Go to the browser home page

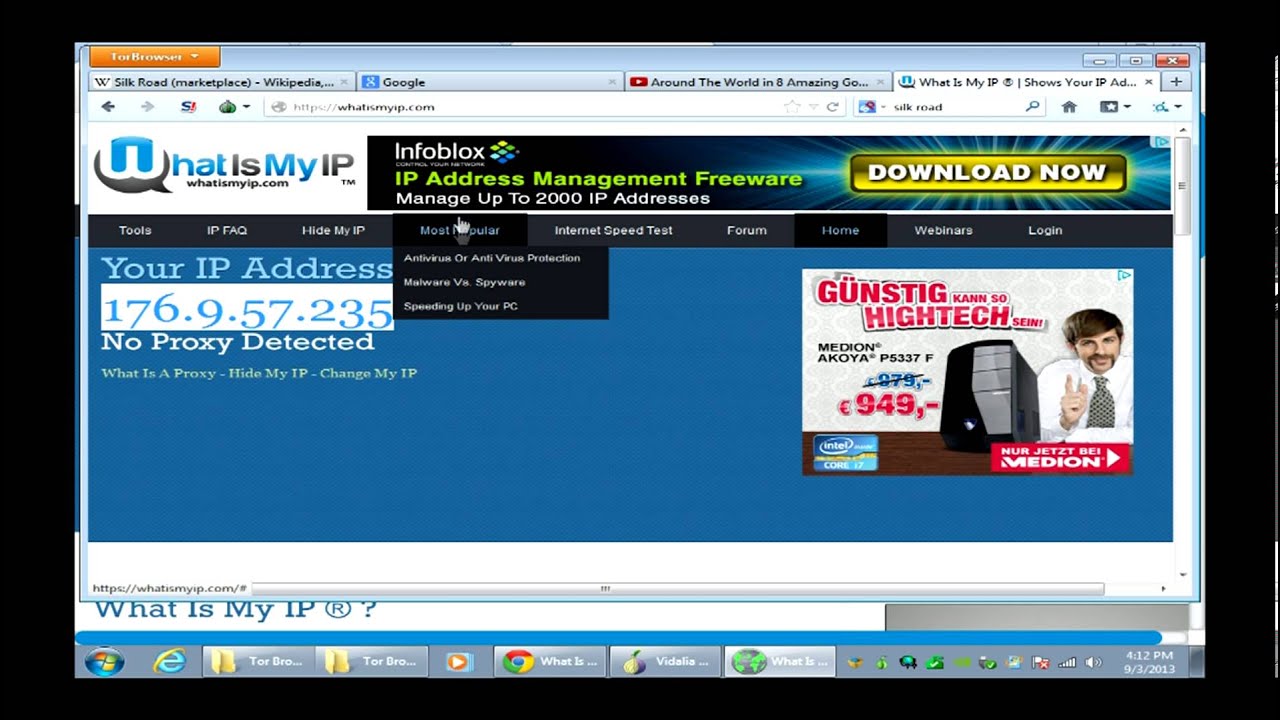pos(1069,107)
